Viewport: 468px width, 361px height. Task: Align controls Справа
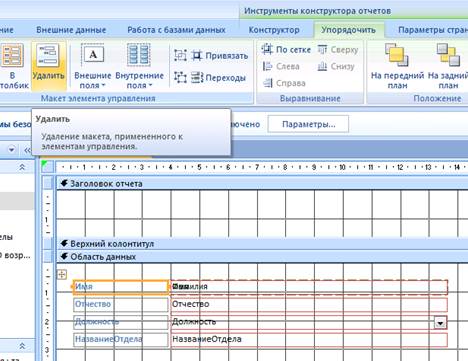click(x=284, y=83)
